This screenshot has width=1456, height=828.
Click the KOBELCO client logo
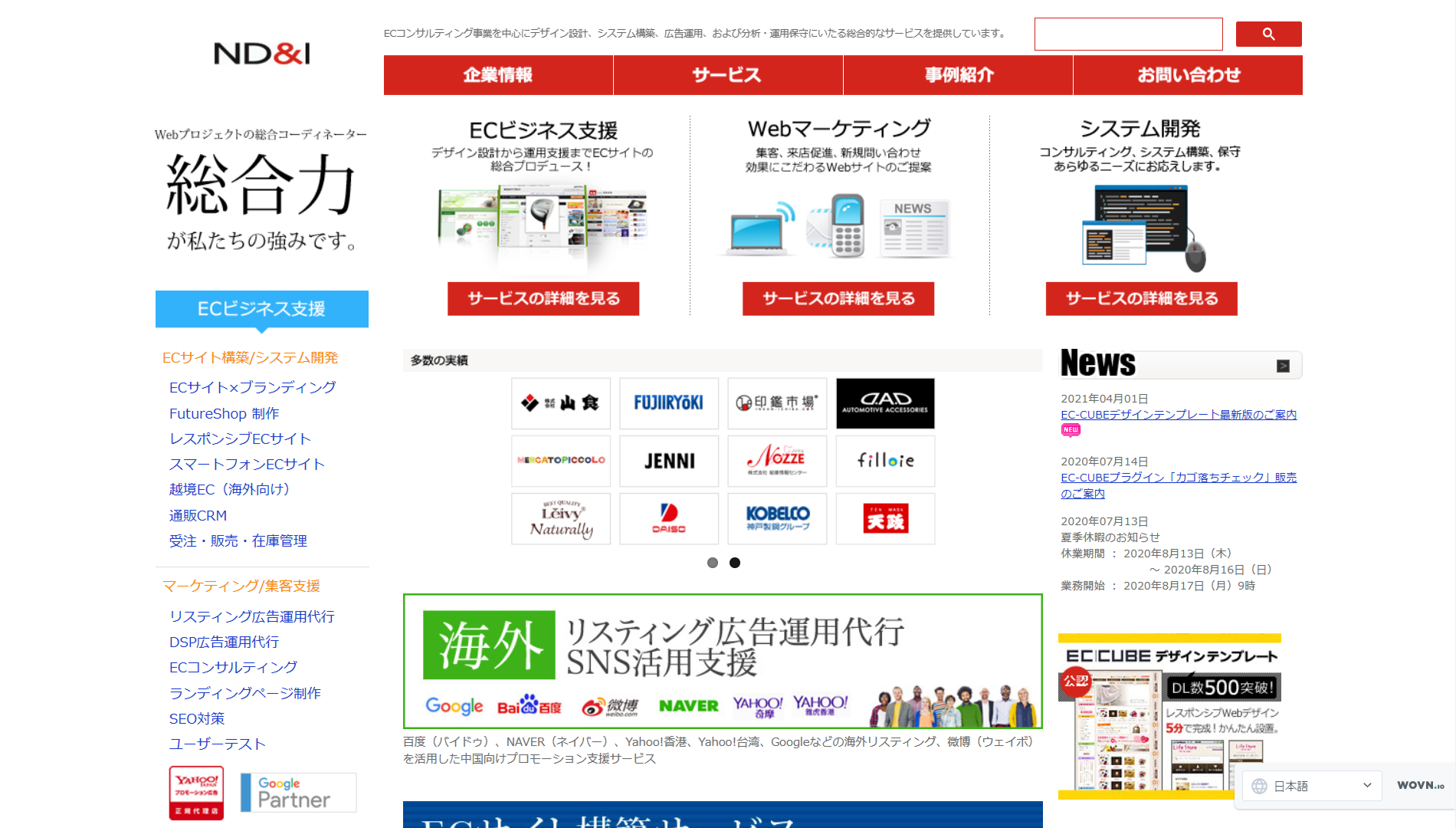(x=777, y=519)
